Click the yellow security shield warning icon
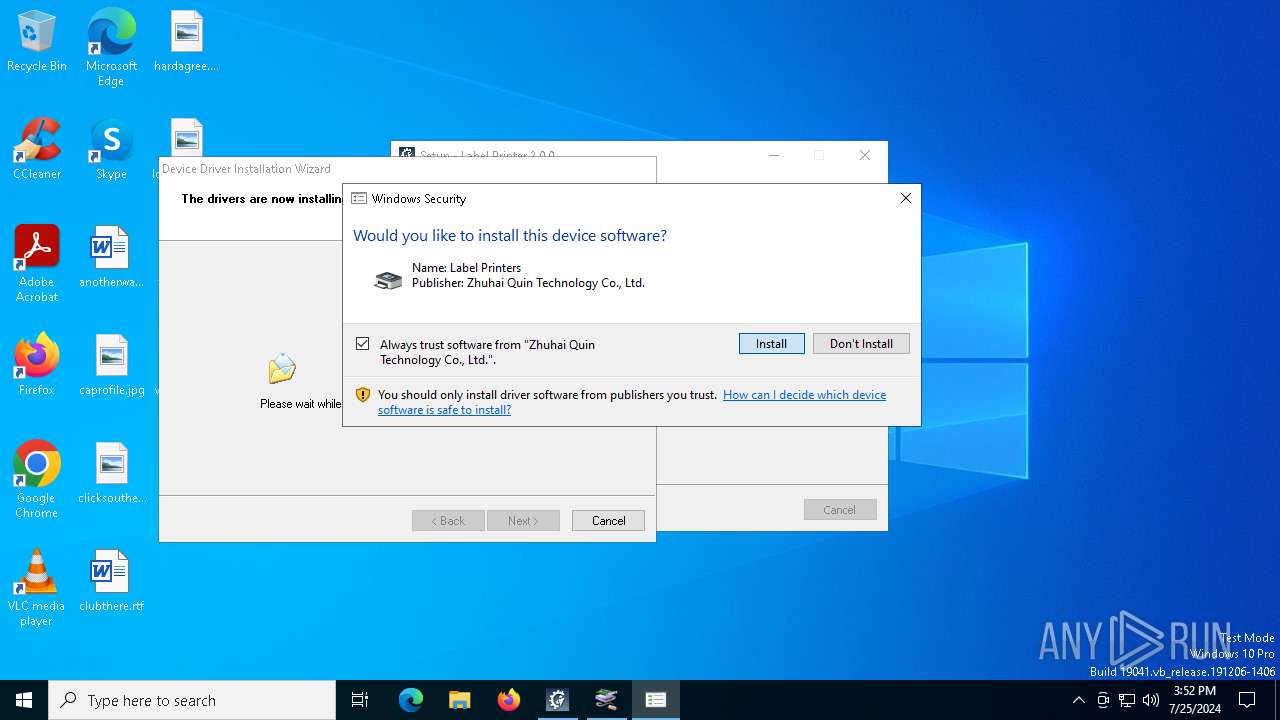Viewport: 1280px width, 720px height. pyautogui.click(x=363, y=395)
